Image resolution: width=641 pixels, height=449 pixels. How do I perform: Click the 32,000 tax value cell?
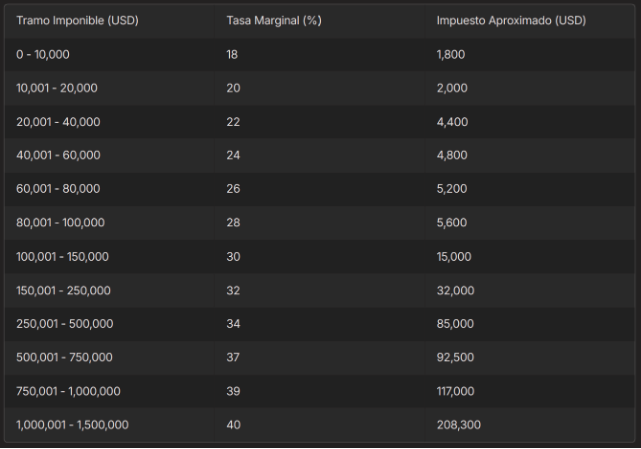coord(455,291)
